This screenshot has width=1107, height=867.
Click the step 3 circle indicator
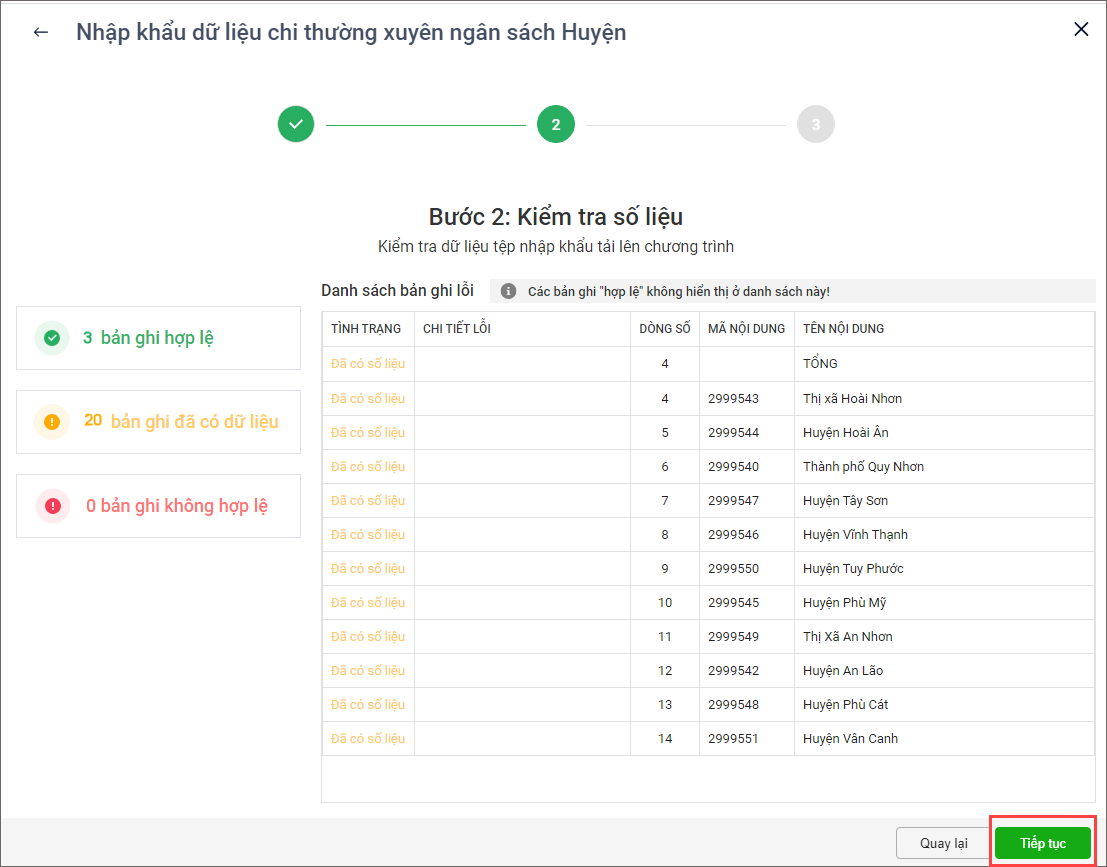815,125
